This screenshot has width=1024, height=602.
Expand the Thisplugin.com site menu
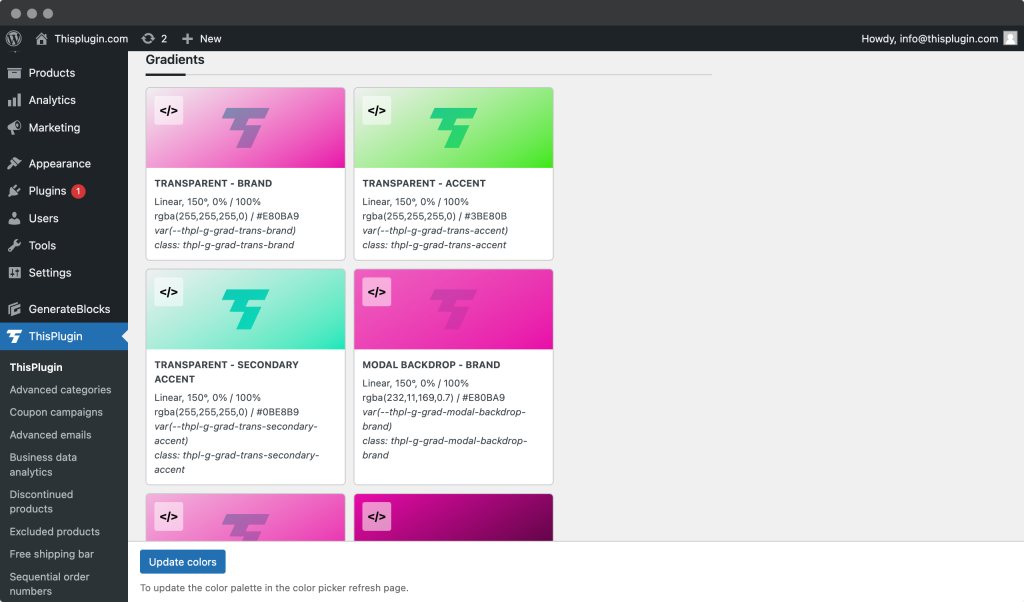pyautogui.click(x=81, y=39)
